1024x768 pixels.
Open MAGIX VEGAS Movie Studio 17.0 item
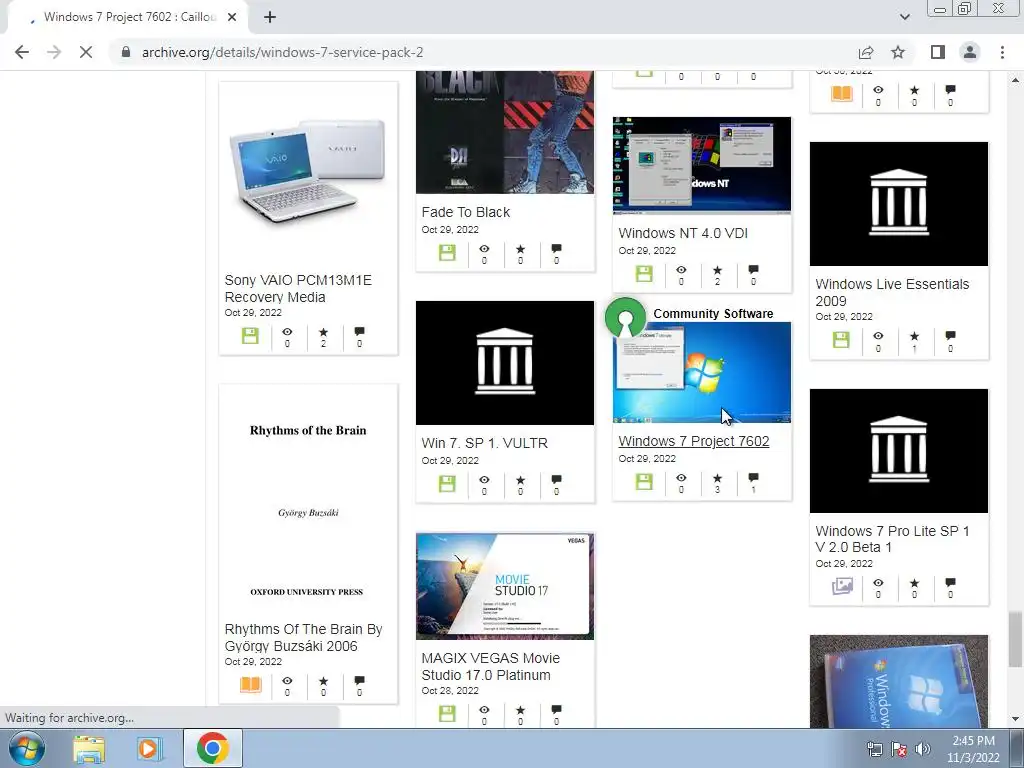[x=490, y=666]
